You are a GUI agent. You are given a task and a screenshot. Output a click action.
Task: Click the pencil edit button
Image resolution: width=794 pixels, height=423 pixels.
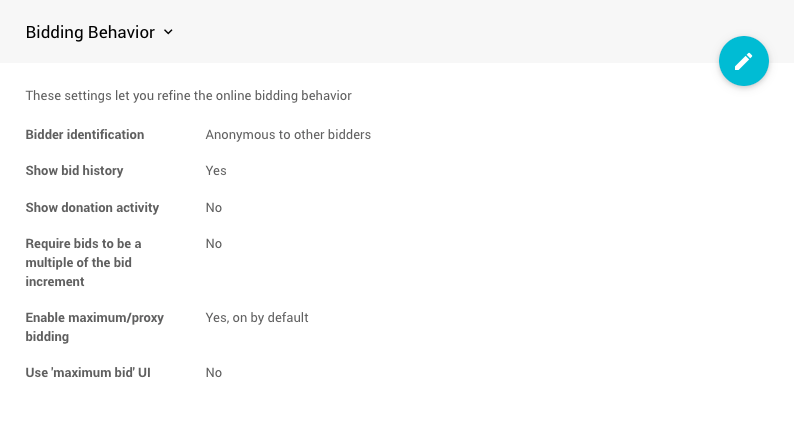click(743, 61)
